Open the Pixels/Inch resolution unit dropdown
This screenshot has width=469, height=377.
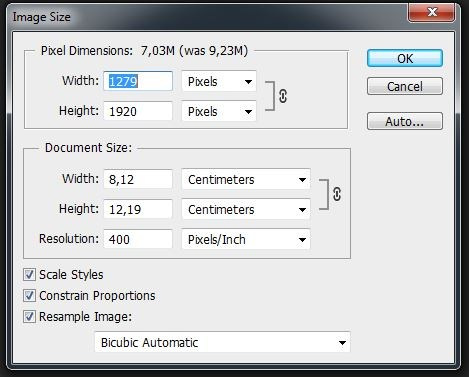(x=246, y=239)
